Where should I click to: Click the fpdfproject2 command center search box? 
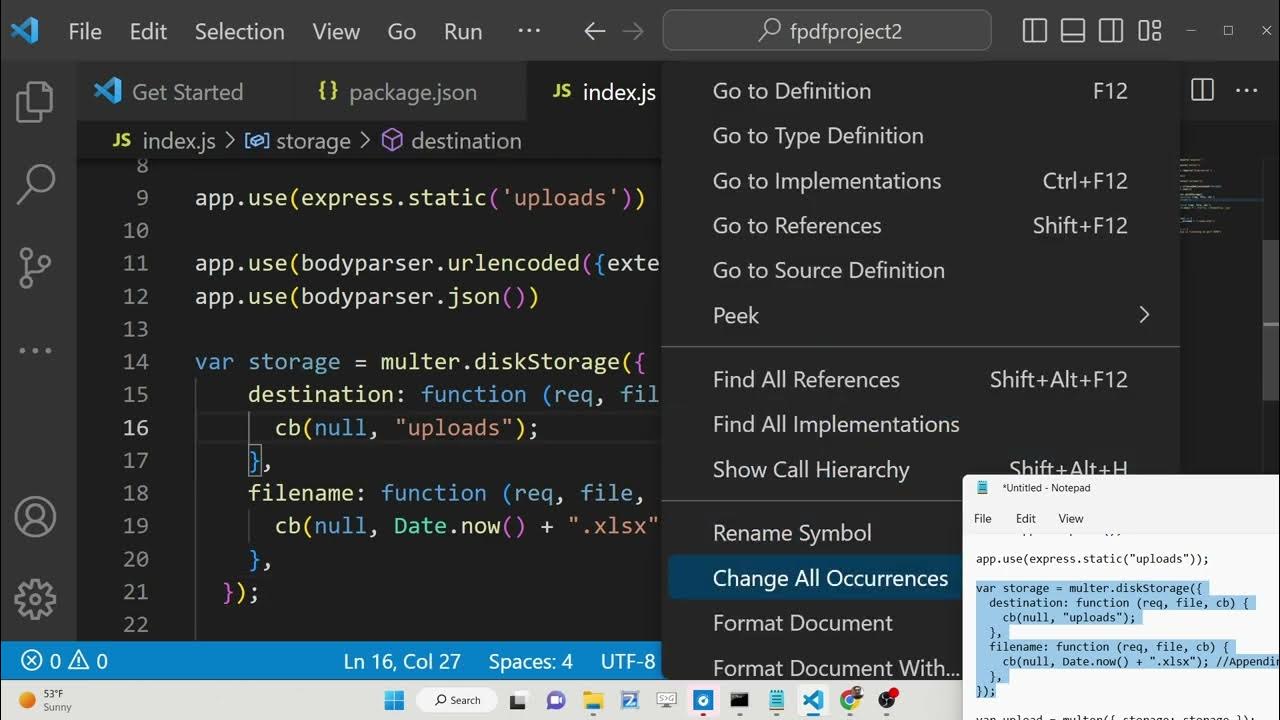click(827, 31)
